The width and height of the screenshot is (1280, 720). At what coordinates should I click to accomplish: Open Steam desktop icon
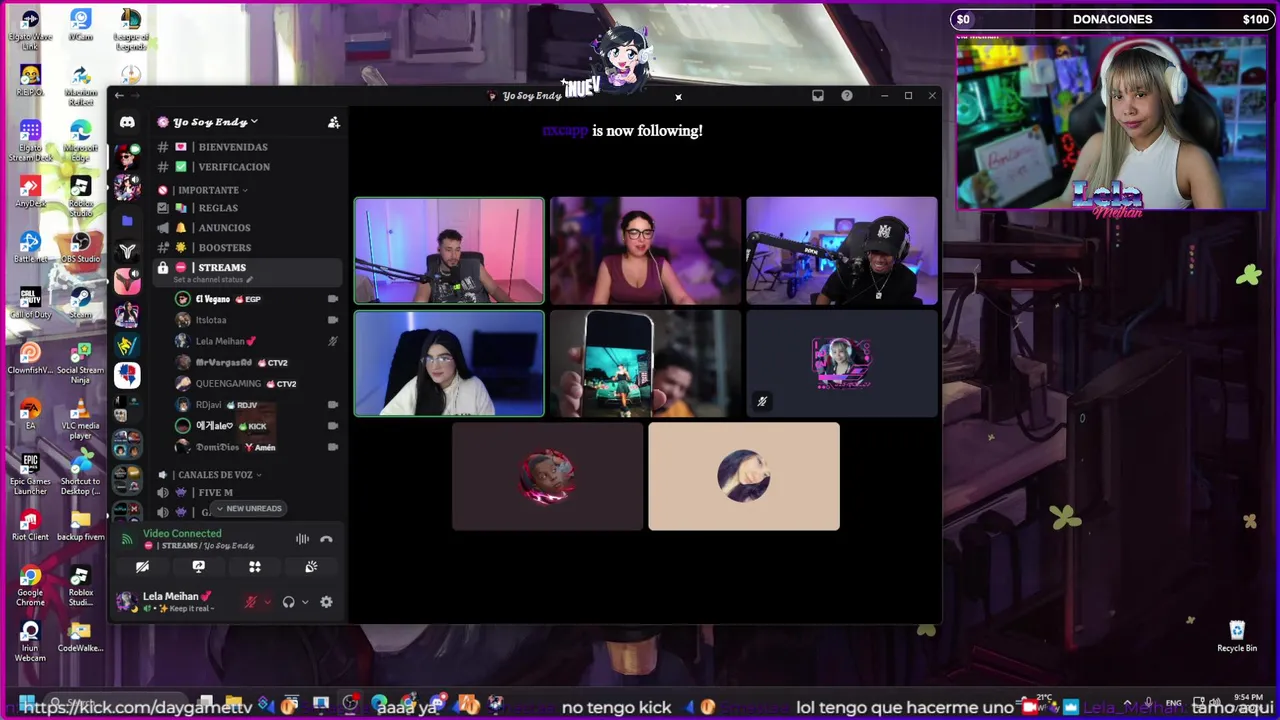(81, 303)
